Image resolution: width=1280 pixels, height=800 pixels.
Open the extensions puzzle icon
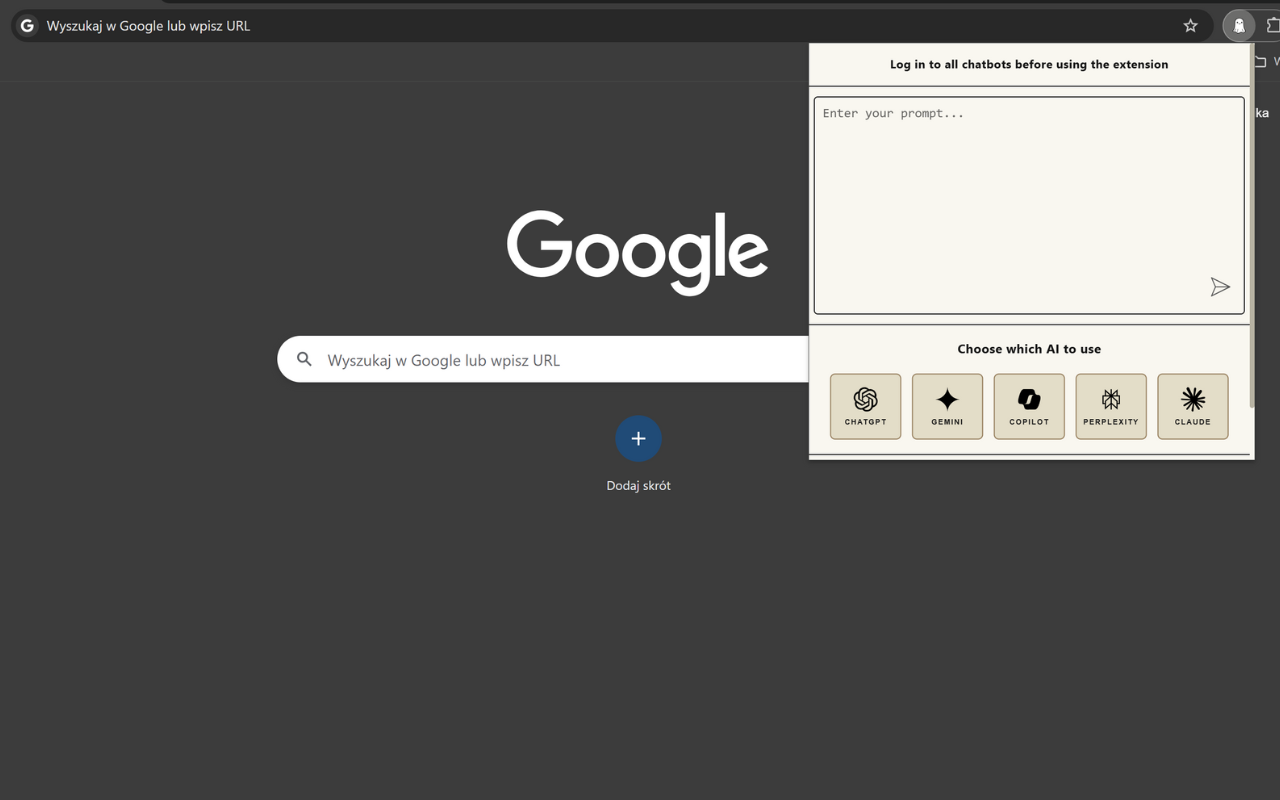coord(1274,26)
